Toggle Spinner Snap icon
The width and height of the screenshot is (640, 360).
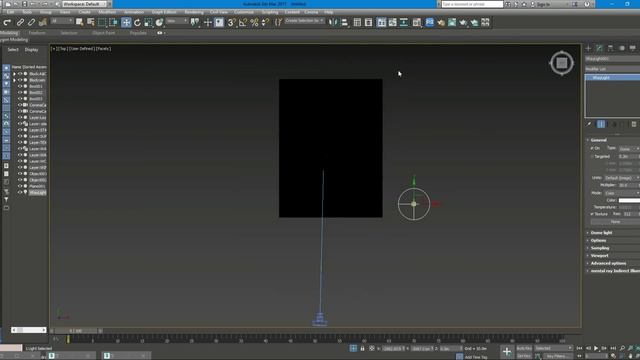[266, 22]
